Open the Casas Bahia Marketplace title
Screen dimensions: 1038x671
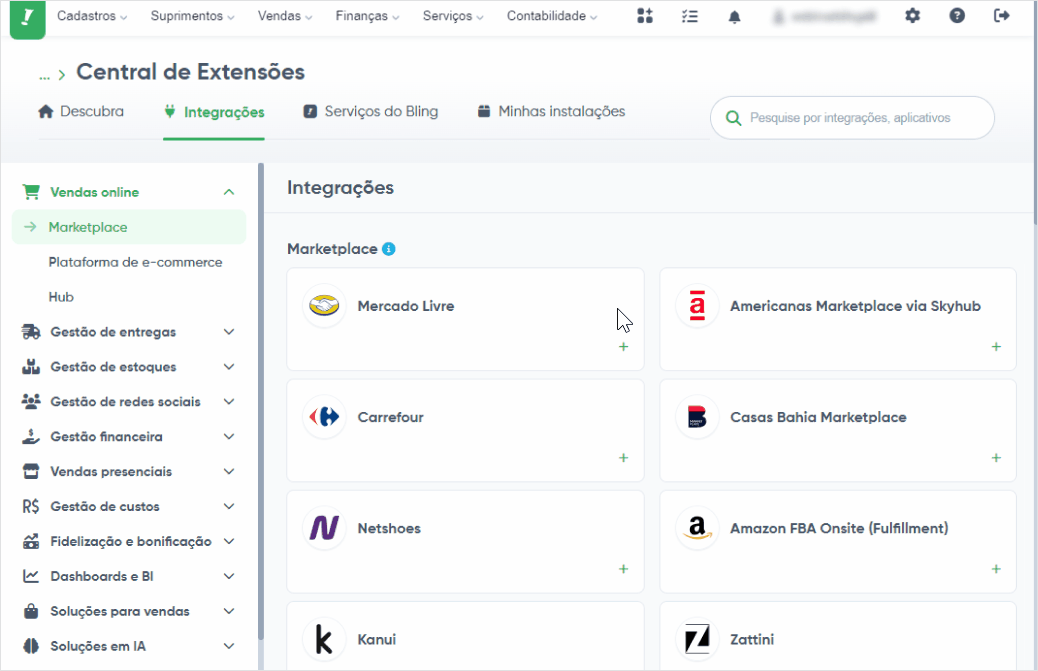pos(818,417)
